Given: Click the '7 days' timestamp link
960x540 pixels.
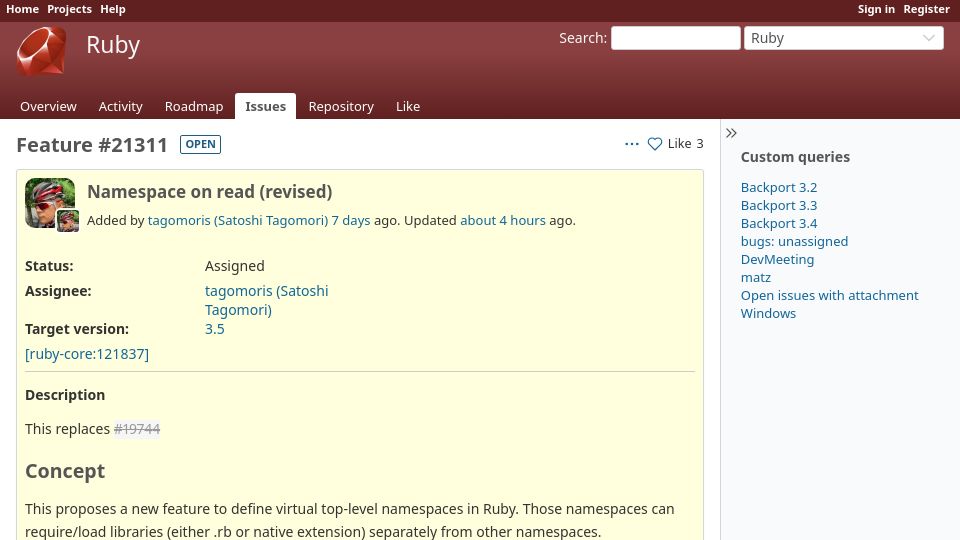Looking at the screenshot, I should (x=351, y=220).
